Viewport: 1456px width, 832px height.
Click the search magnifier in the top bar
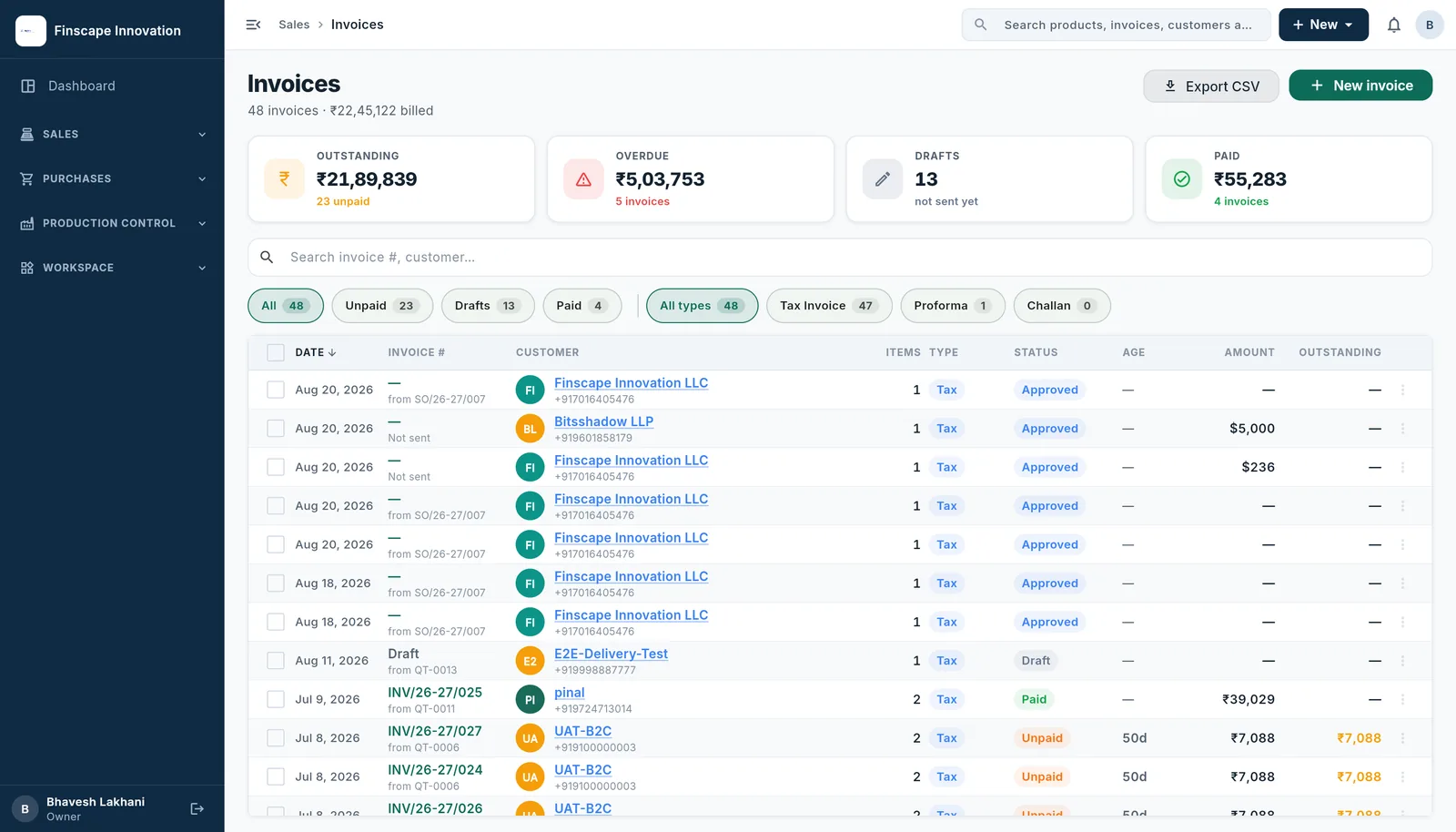coord(980,25)
